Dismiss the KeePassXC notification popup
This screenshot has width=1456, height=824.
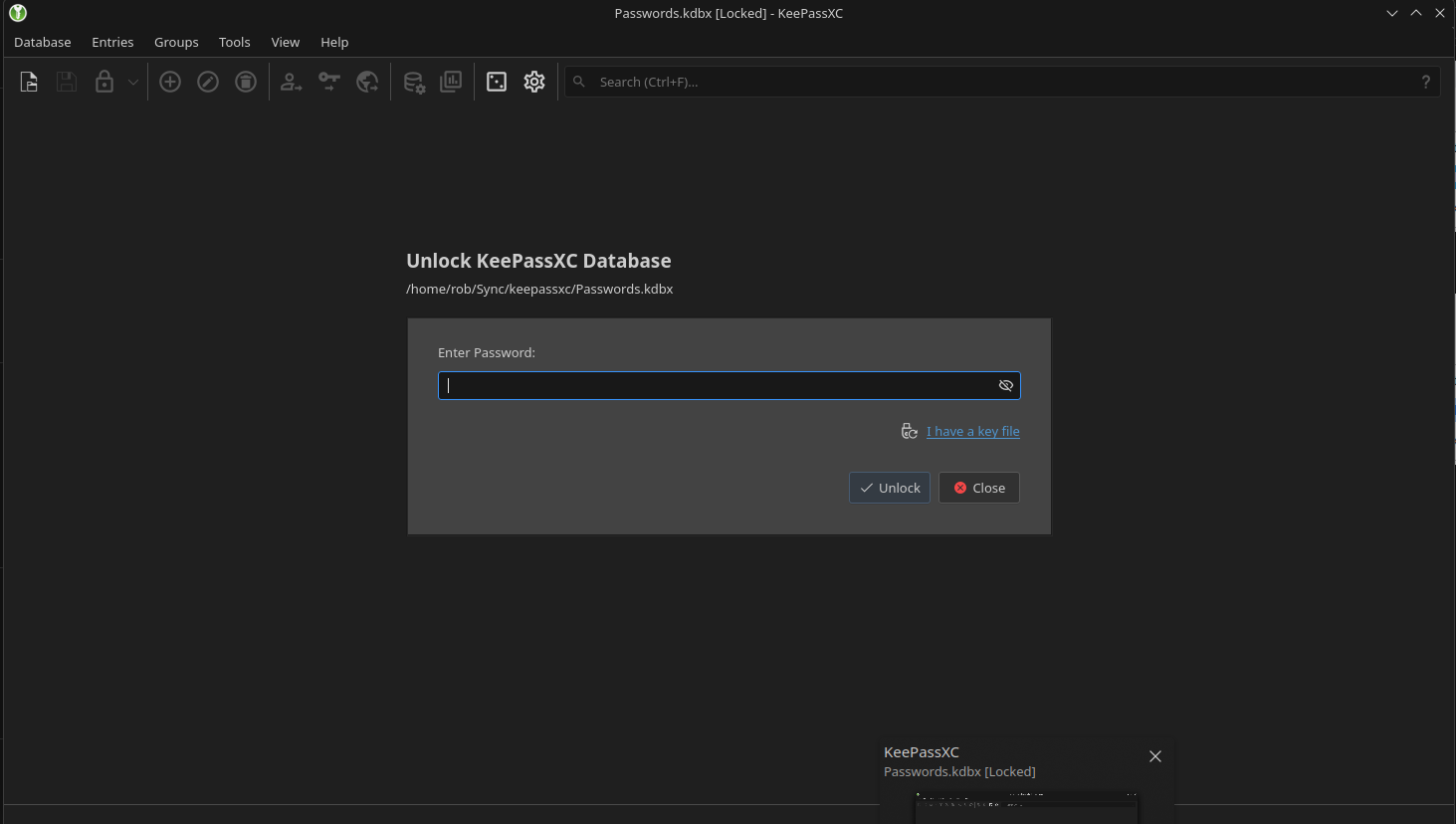1154,756
